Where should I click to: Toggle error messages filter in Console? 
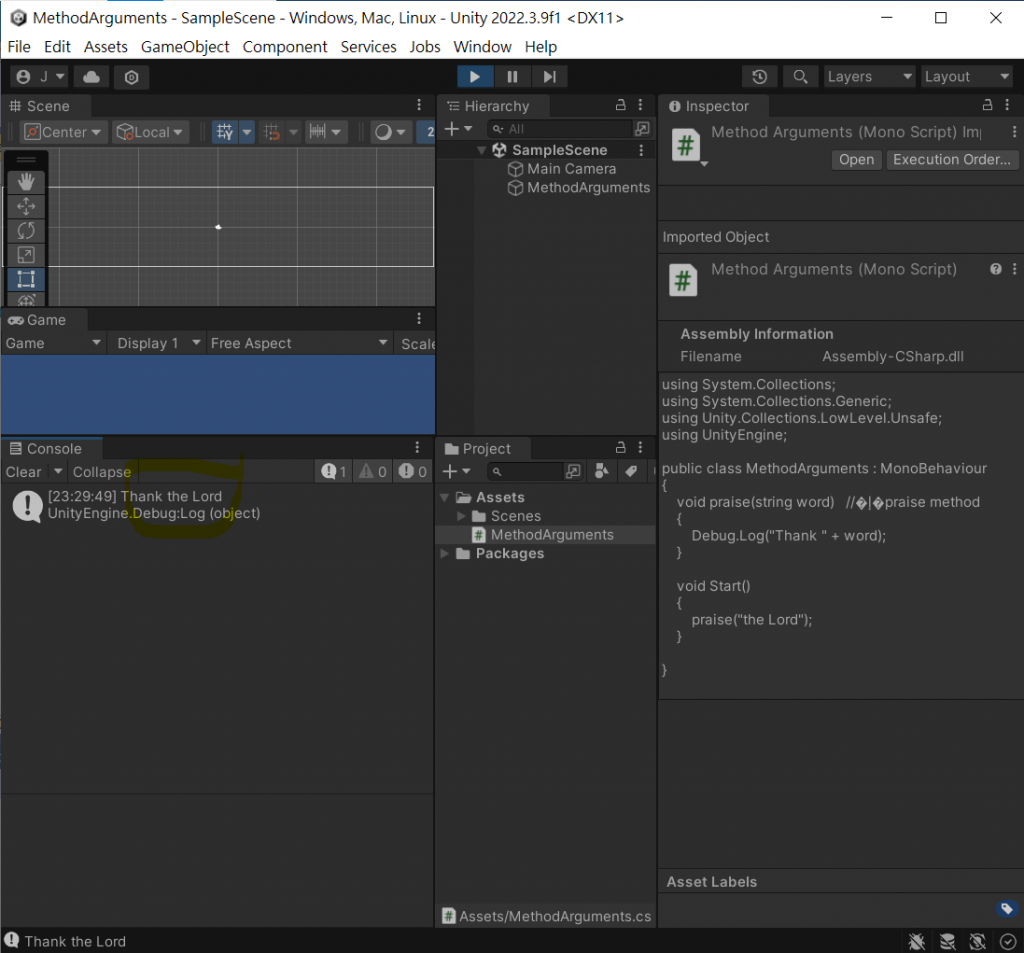tap(413, 472)
